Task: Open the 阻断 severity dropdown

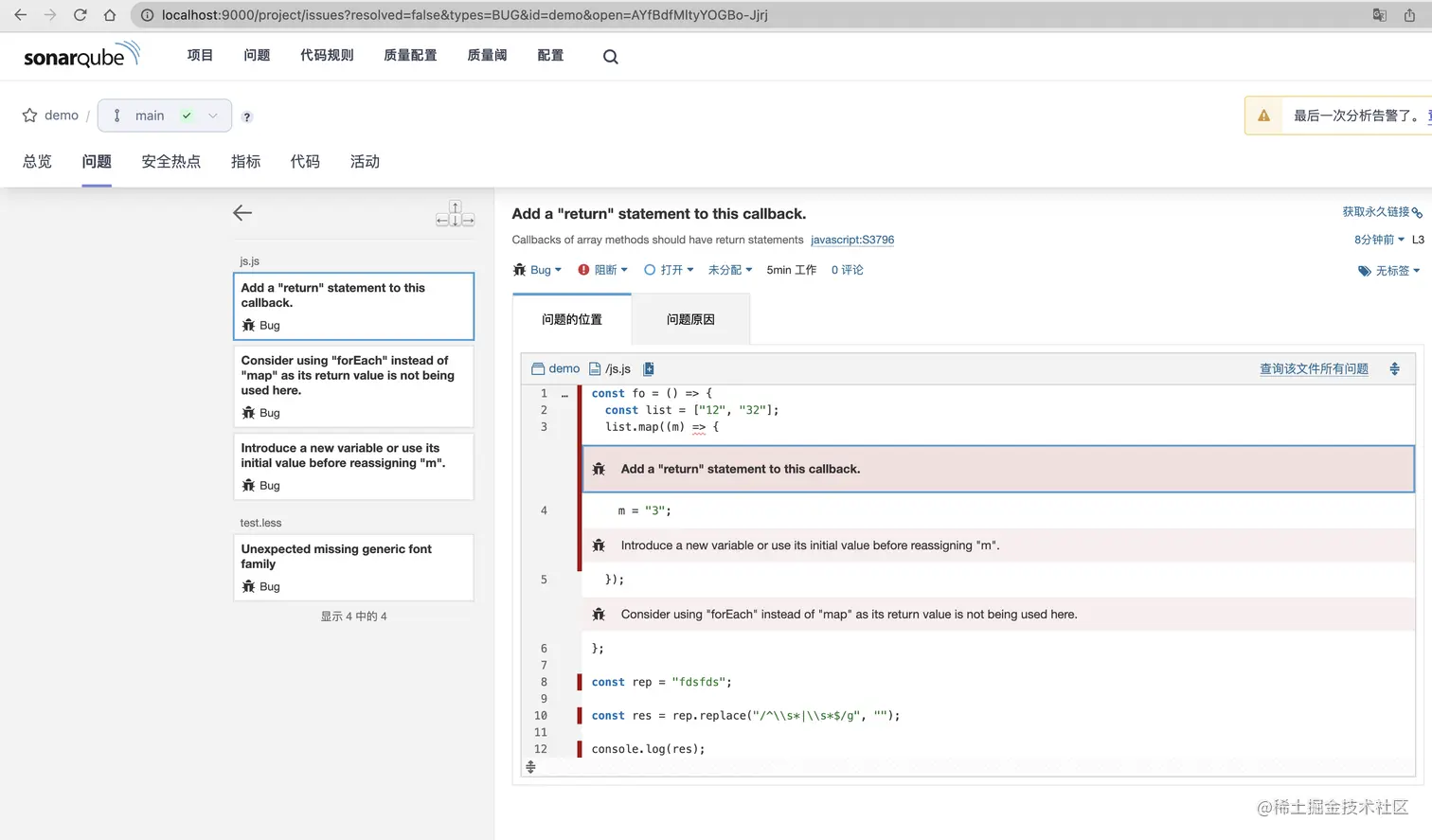Action: pos(611,270)
